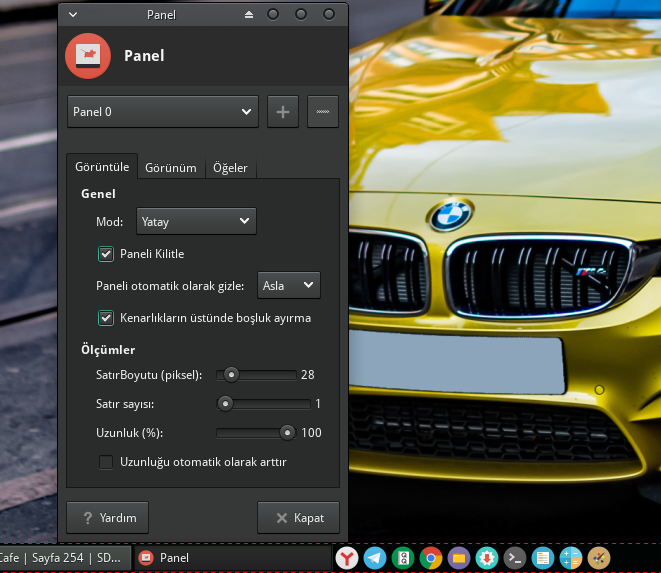Switch to the Görünüm tab
Viewport: 661px width, 573px height.
(x=171, y=168)
